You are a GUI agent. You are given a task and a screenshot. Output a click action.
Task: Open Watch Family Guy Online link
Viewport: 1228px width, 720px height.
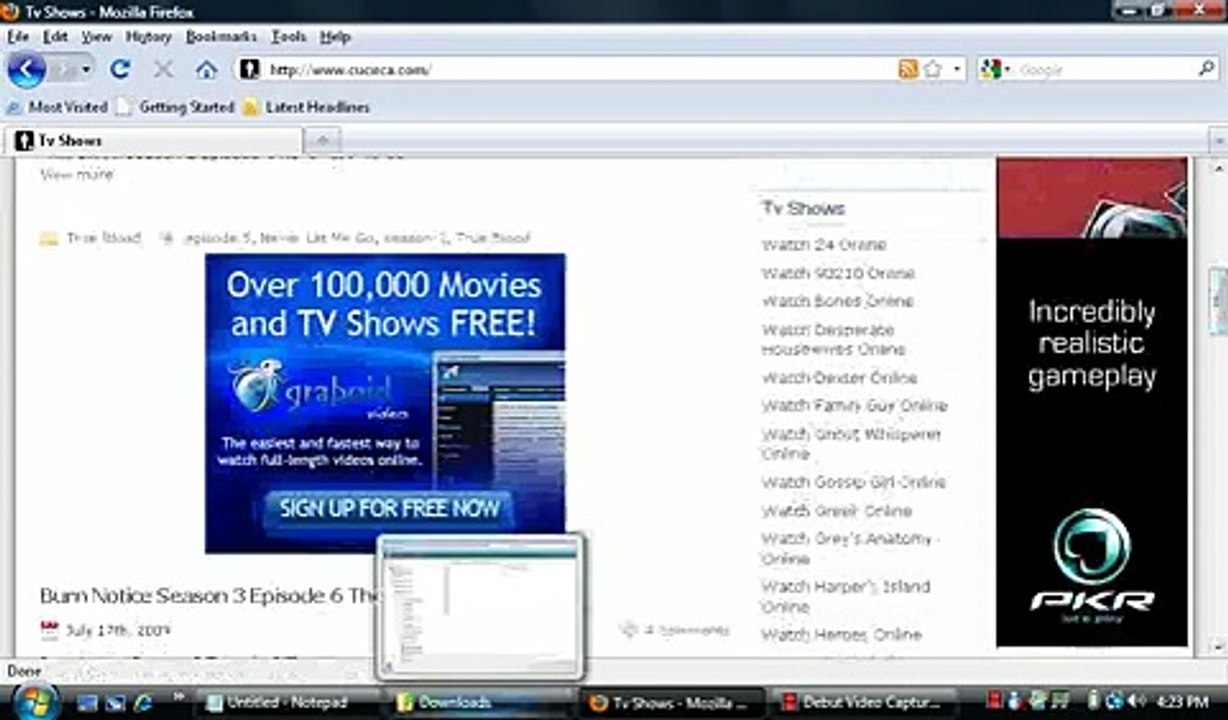[854, 405]
